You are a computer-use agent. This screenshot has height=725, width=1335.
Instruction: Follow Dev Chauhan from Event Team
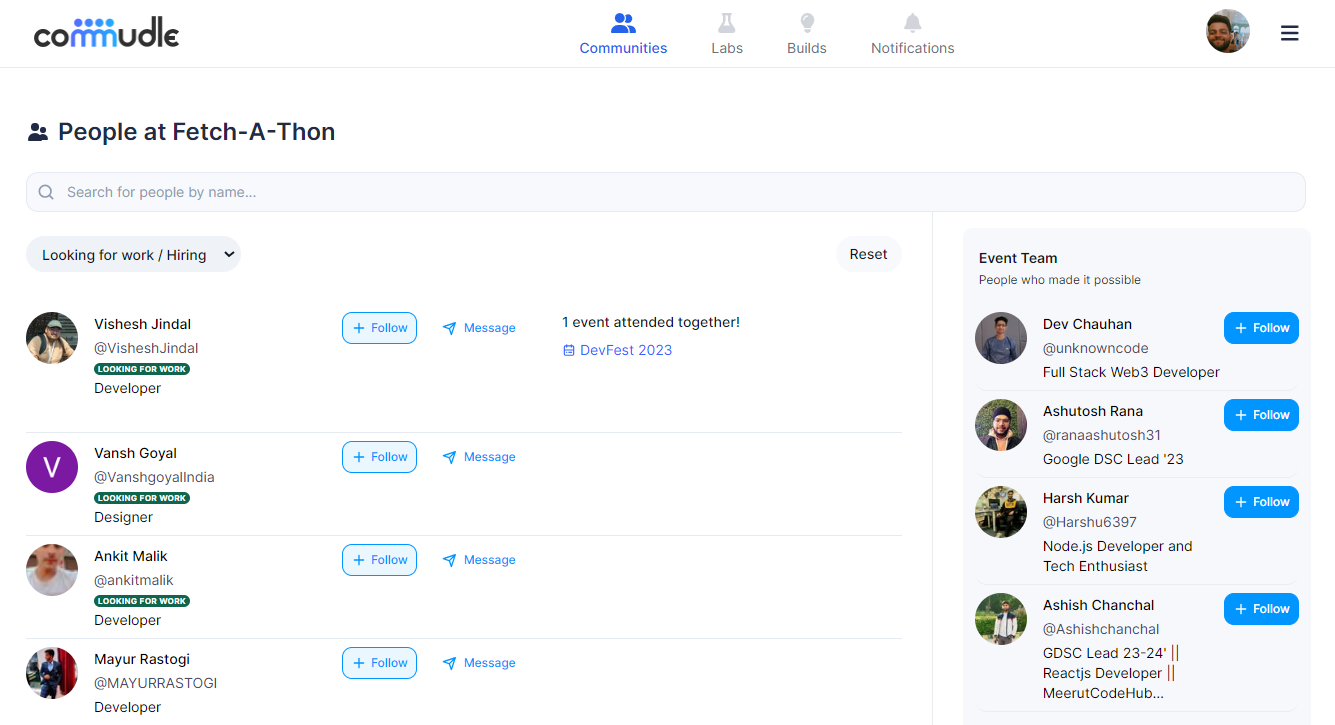click(x=1260, y=328)
